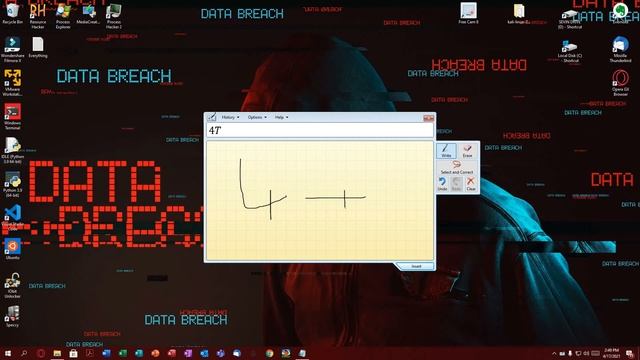Insert the recognized math expression

tap(416, 266)
